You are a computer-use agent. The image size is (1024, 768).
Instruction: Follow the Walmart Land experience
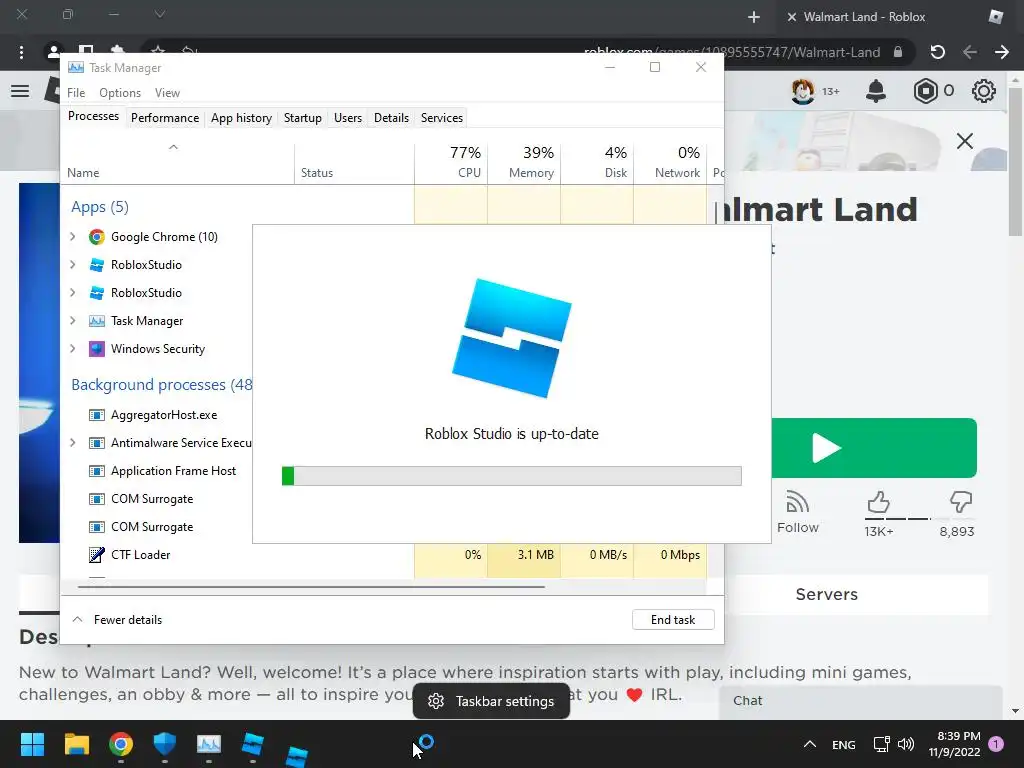pos(797,511)
